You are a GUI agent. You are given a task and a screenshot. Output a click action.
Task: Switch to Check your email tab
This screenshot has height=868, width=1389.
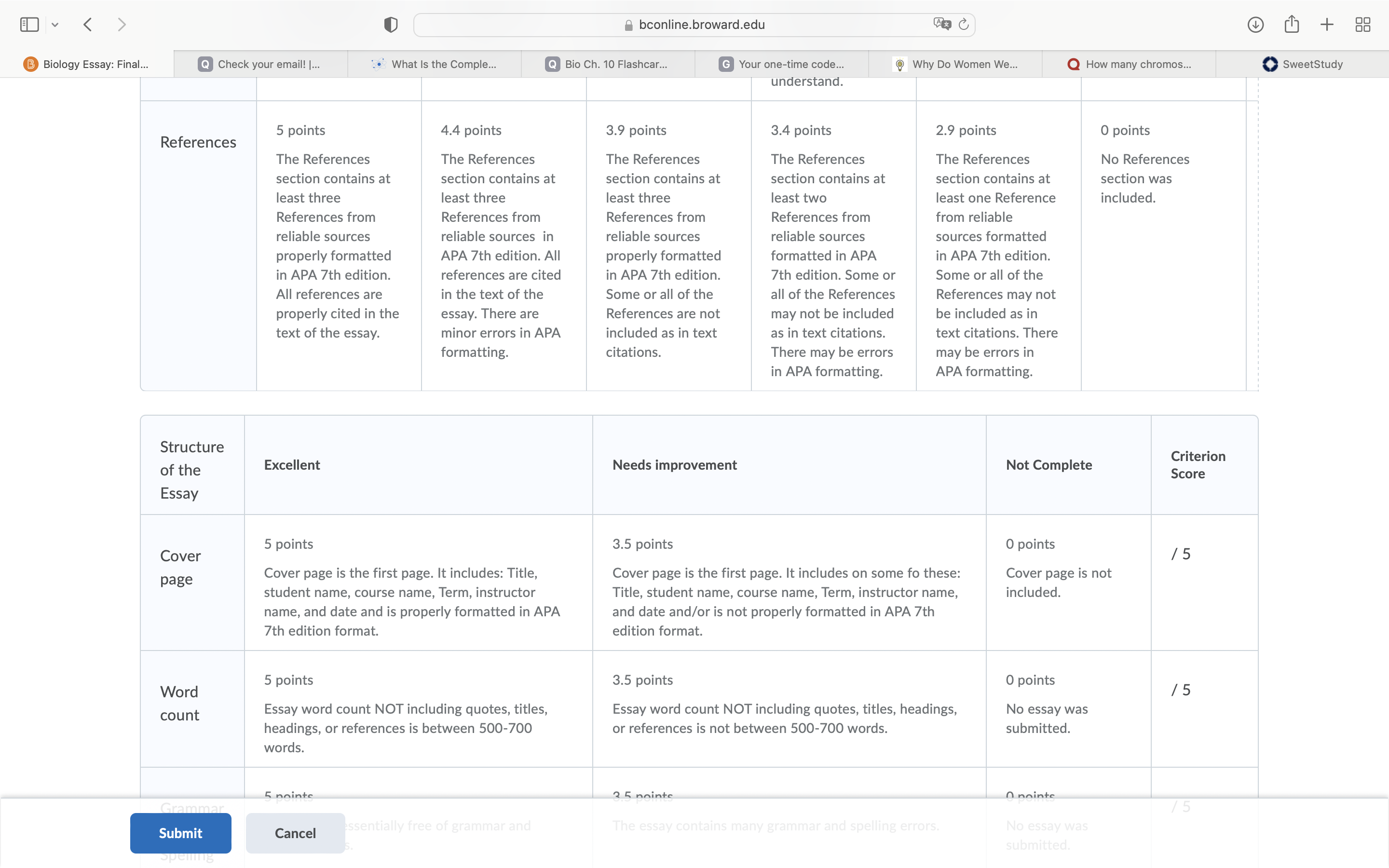260,64
